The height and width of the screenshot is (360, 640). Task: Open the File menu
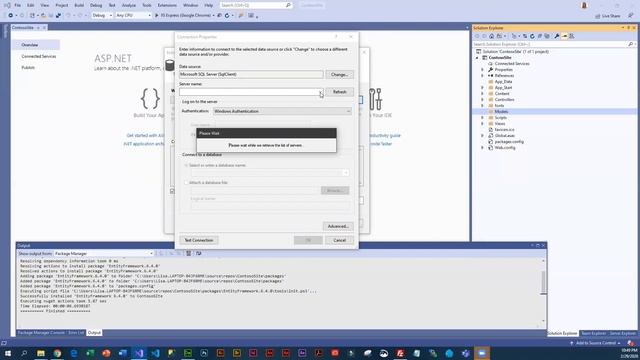(x=18, y=5)
